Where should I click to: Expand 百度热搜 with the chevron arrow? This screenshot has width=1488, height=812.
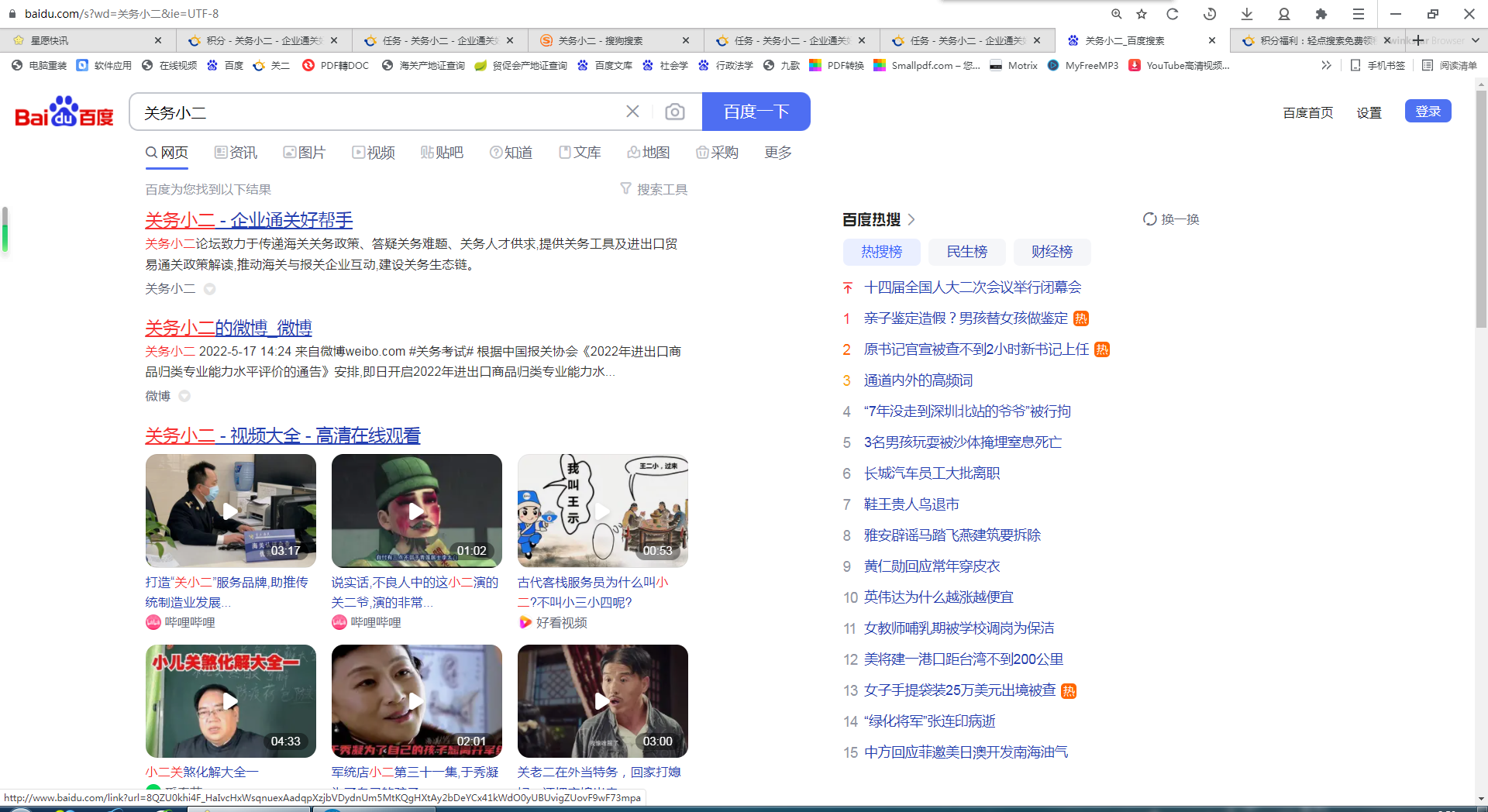point(911,219)
